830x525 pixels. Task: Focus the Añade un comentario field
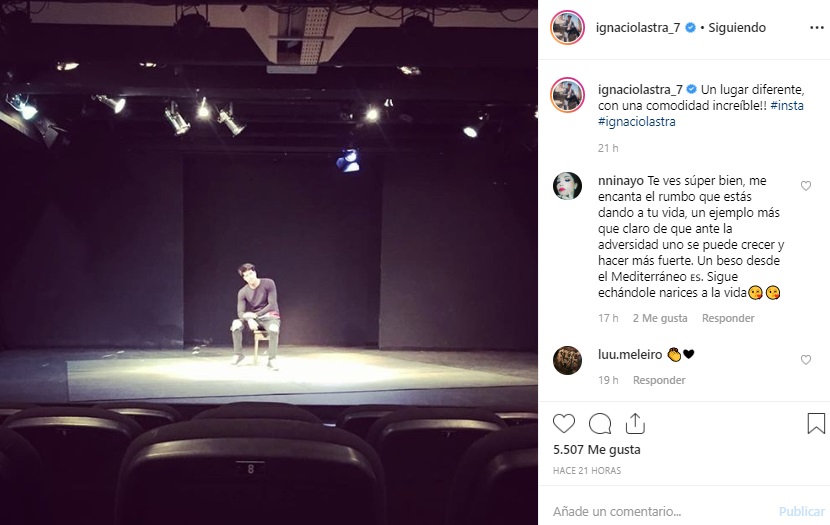click(x=662, y=511)
